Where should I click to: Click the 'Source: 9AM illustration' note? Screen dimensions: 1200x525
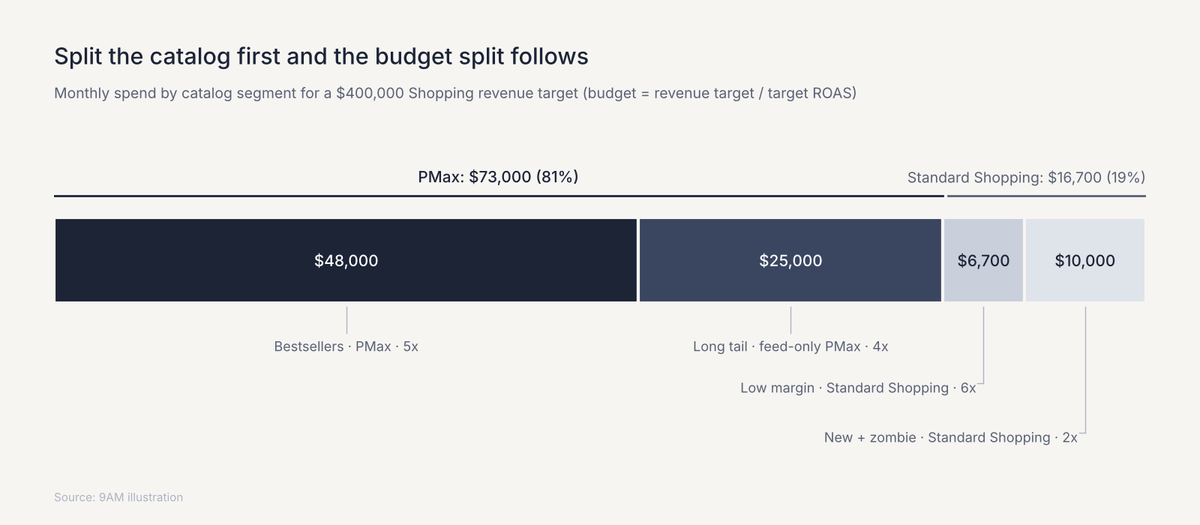pyautogui.click(x=119, y=497)
